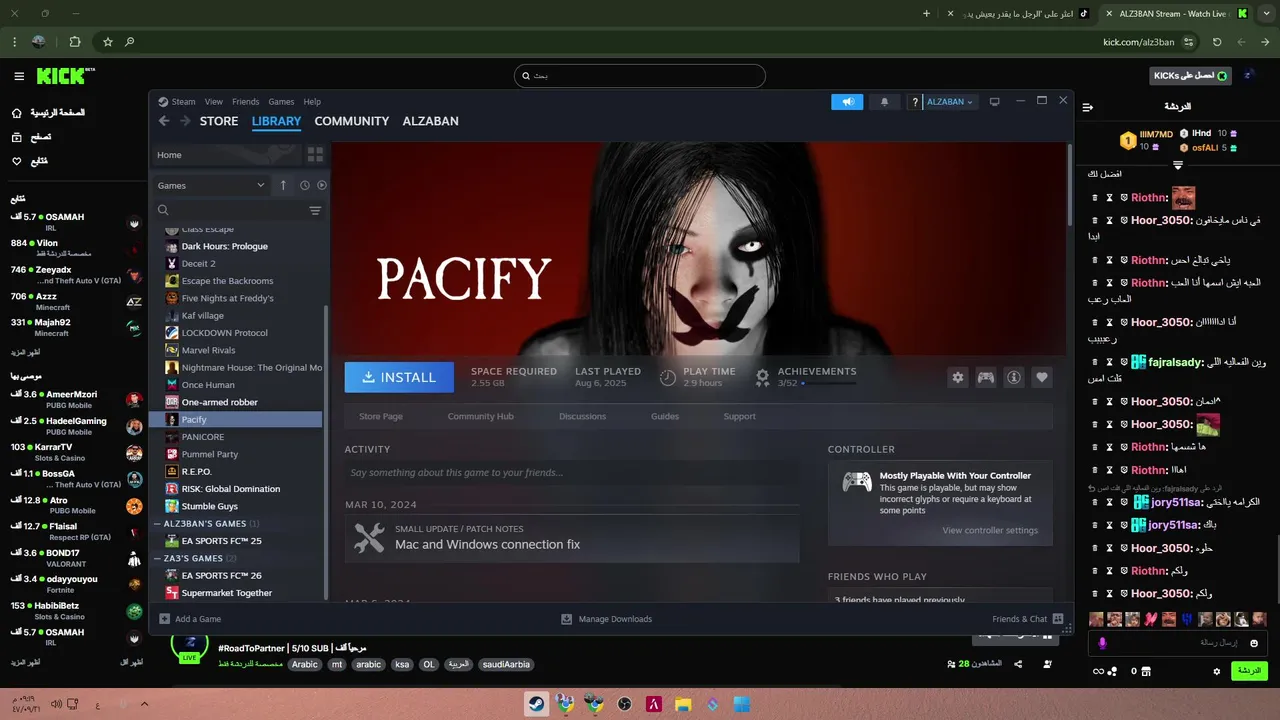Open Friends & Chat in Steam

click(x=1026, y=619)
